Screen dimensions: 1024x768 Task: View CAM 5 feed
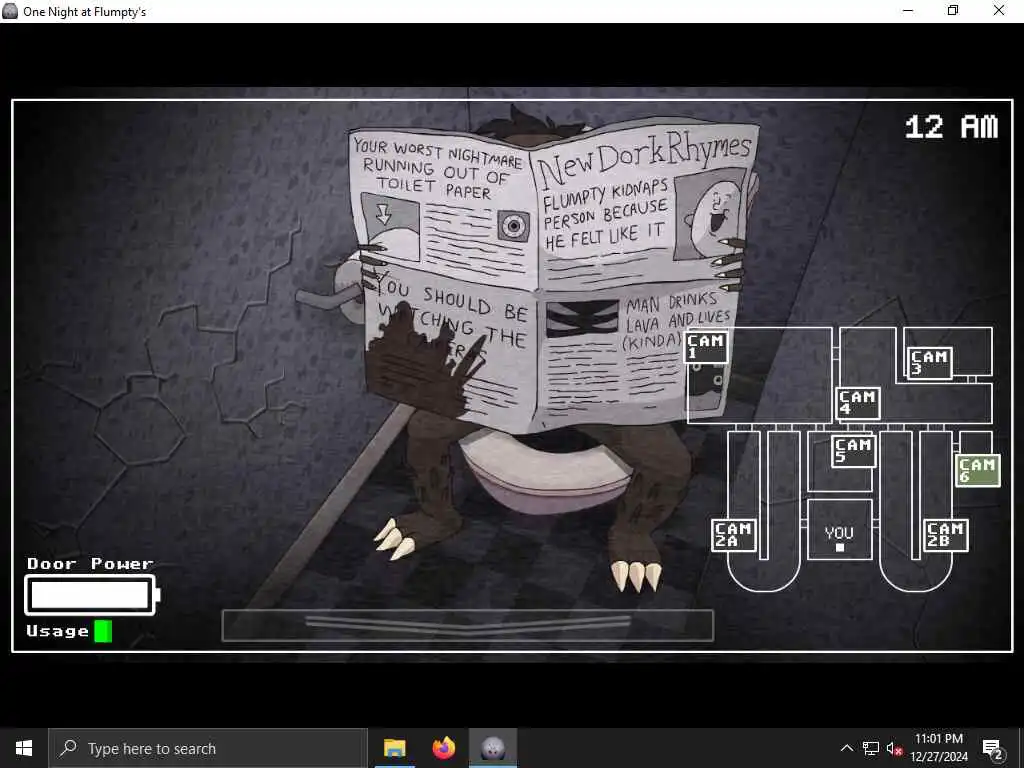[x=854, y=451]
